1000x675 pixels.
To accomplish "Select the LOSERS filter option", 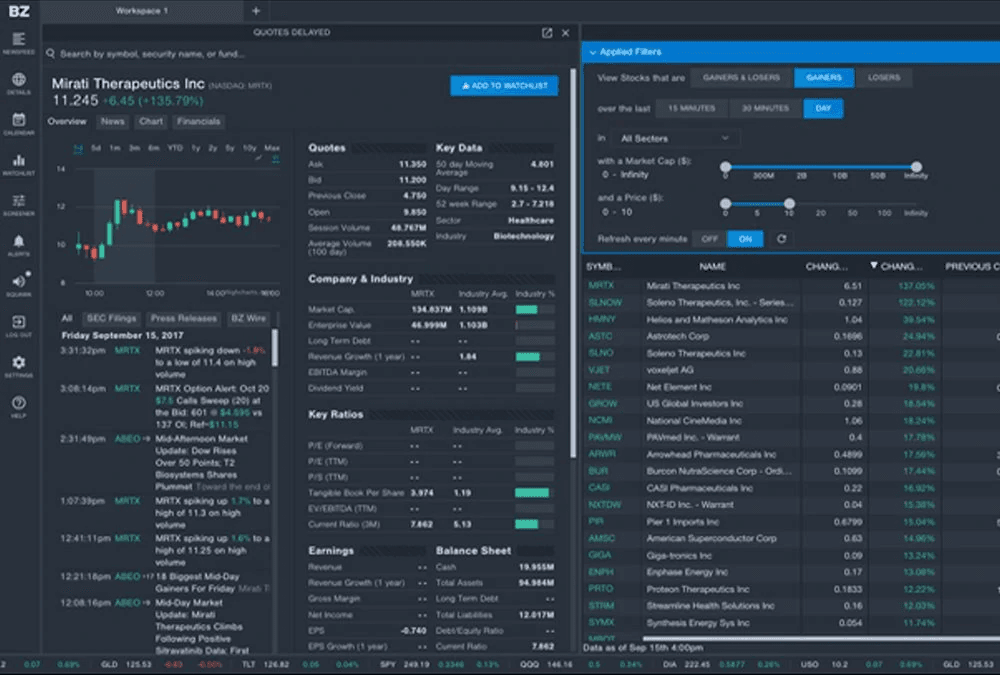I will [883, 78].
